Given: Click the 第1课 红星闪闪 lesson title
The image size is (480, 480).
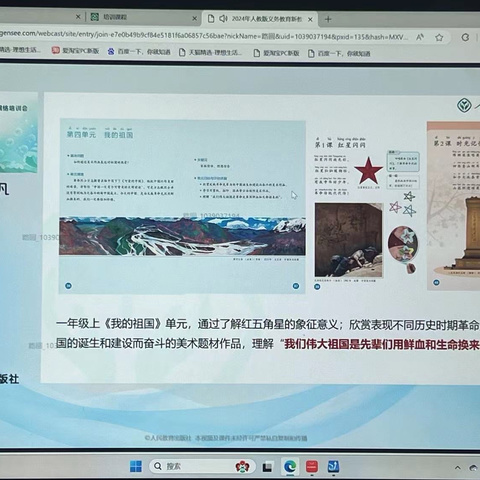Looking at the screenshot, I should [340, 145].
